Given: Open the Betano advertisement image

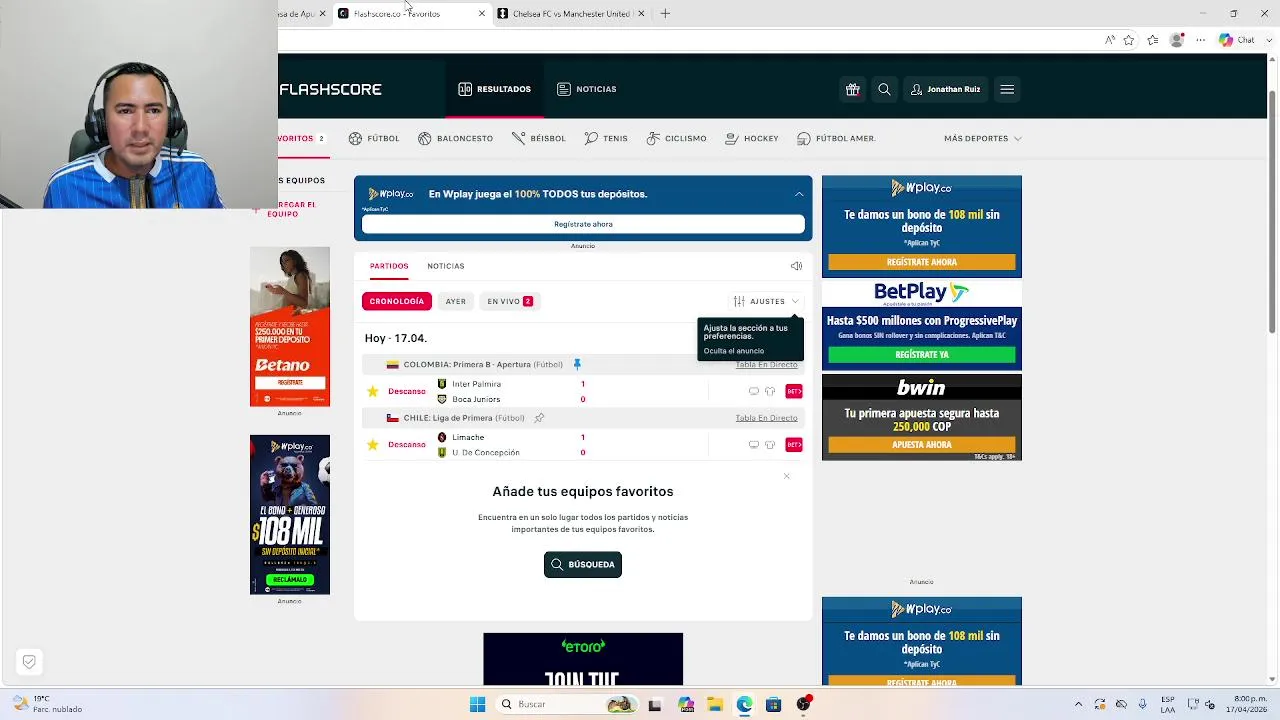Looking at the screenshot, I should click(290, 327).
